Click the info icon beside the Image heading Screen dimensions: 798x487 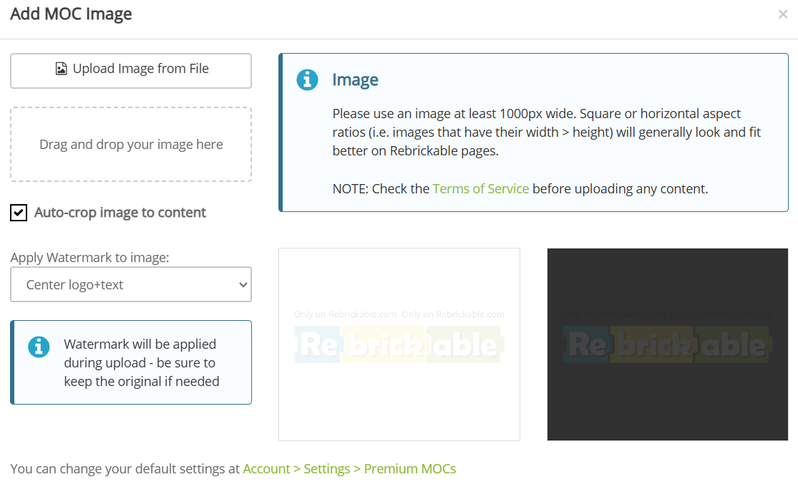coord(307,80)
